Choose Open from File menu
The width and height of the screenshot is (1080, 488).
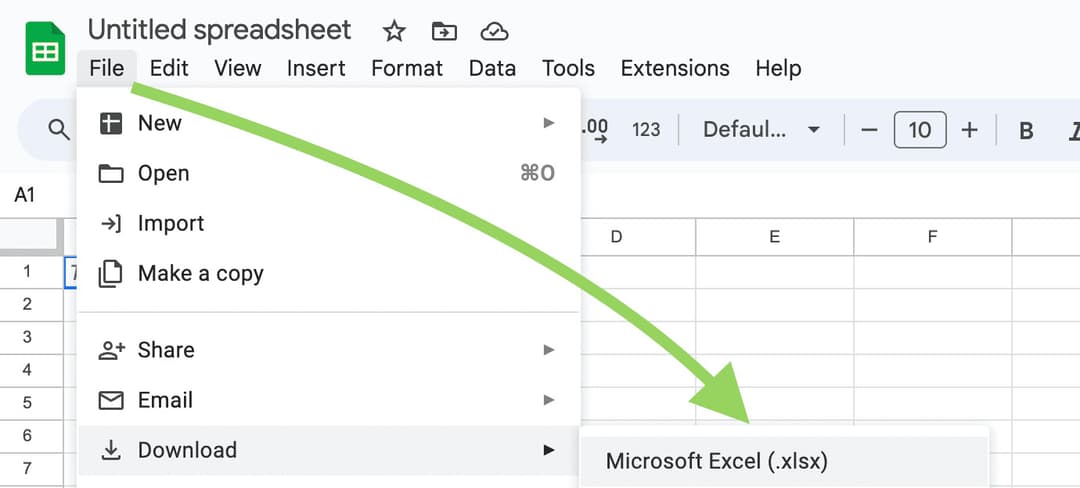click(329, 173)
